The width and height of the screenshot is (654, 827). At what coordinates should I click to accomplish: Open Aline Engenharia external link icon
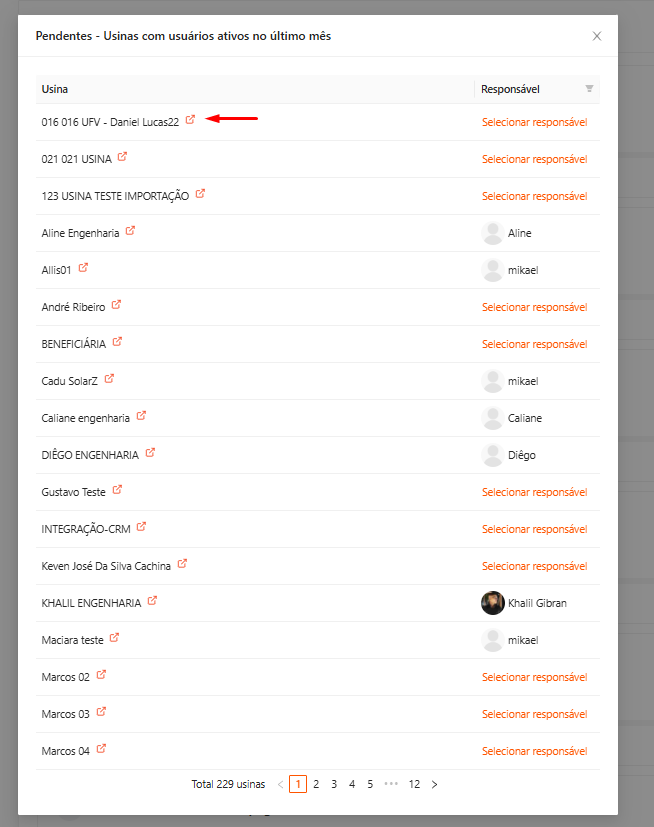point(130,230)
